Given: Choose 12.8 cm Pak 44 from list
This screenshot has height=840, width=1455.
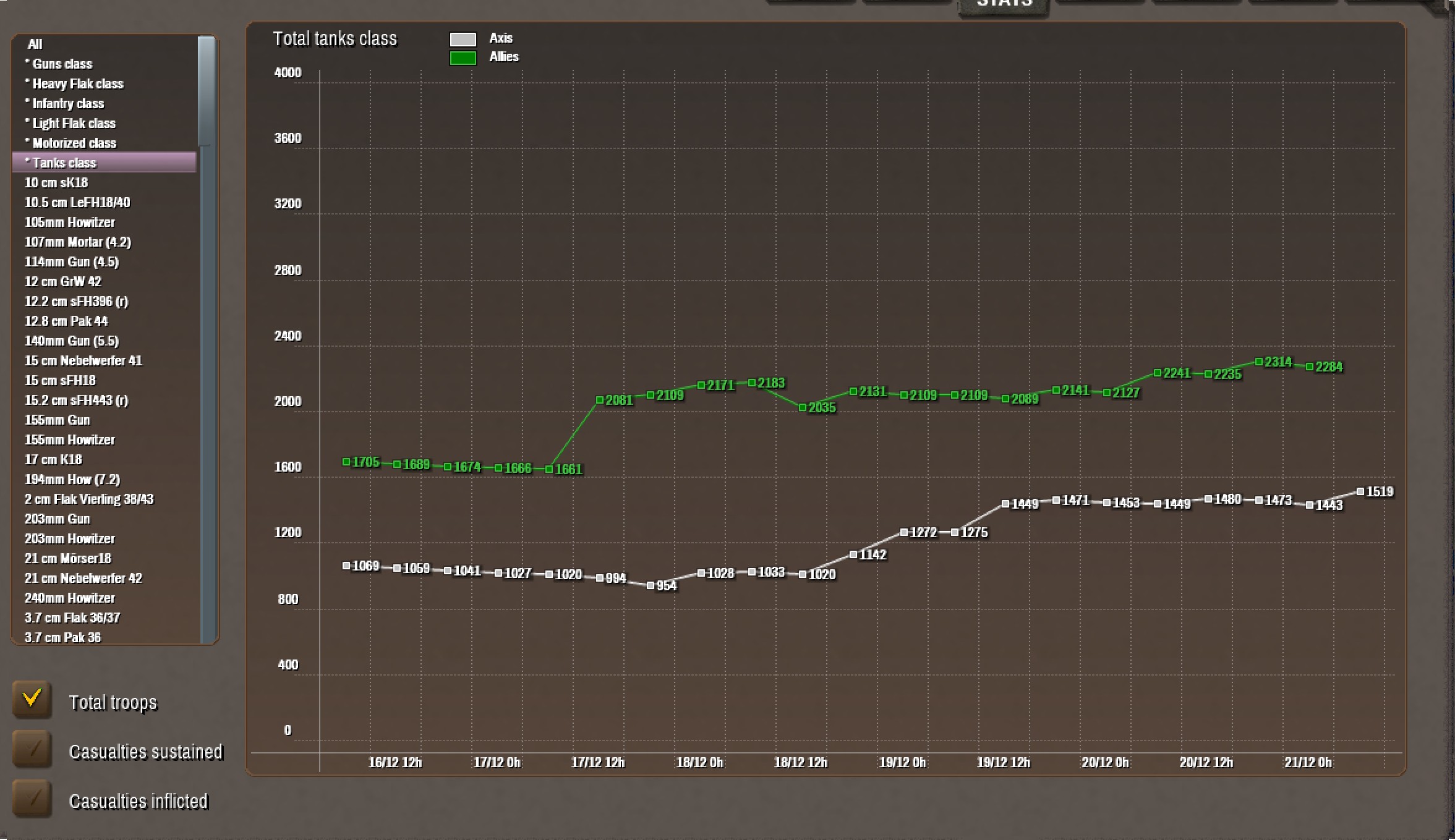Looking at the screenshot, I should pos(66,321).
